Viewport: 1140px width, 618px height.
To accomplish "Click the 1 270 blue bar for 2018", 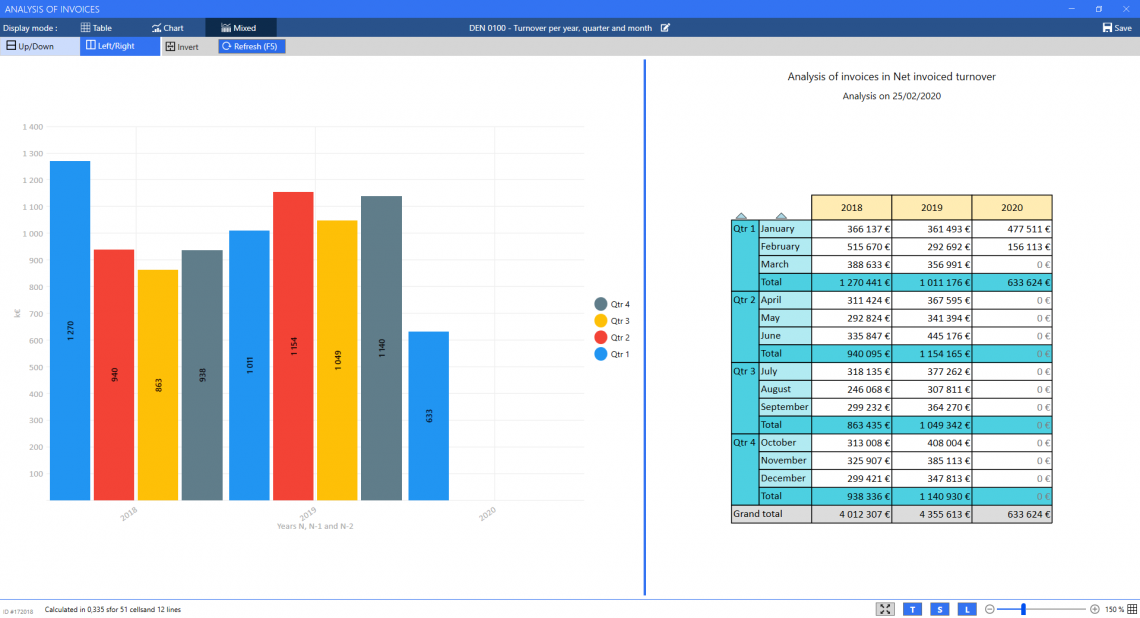I will [x=70, y=331].
